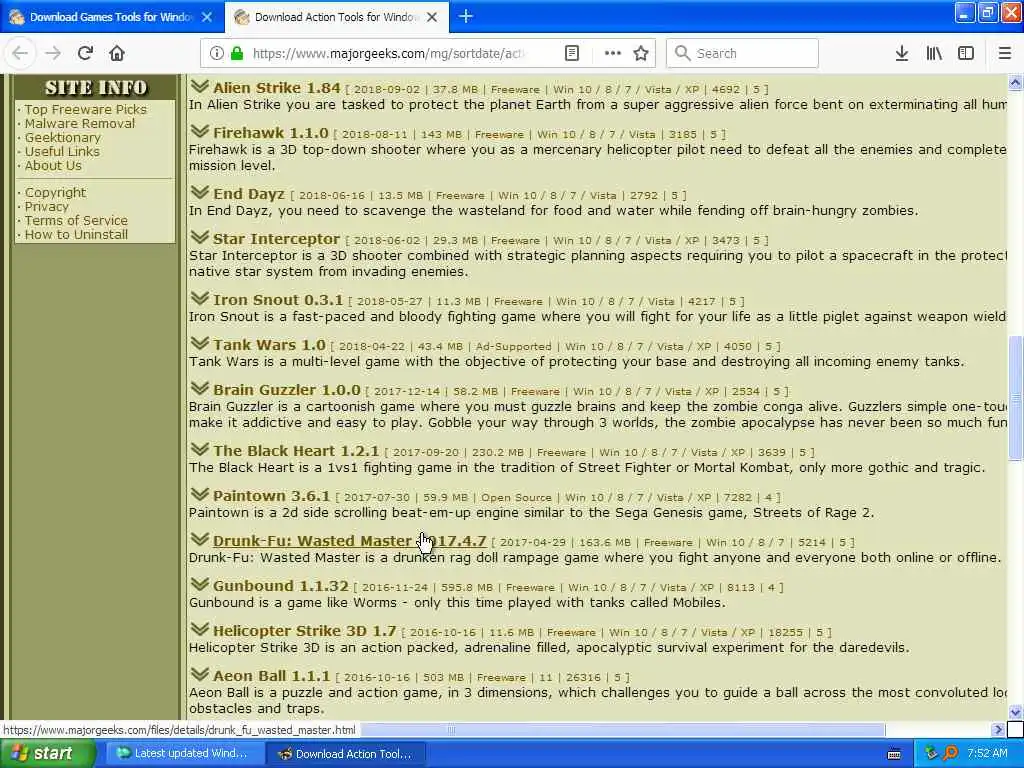
Task: Expand the Iron Snout 0.3.1 chevron
Action: tap(199, 298)
